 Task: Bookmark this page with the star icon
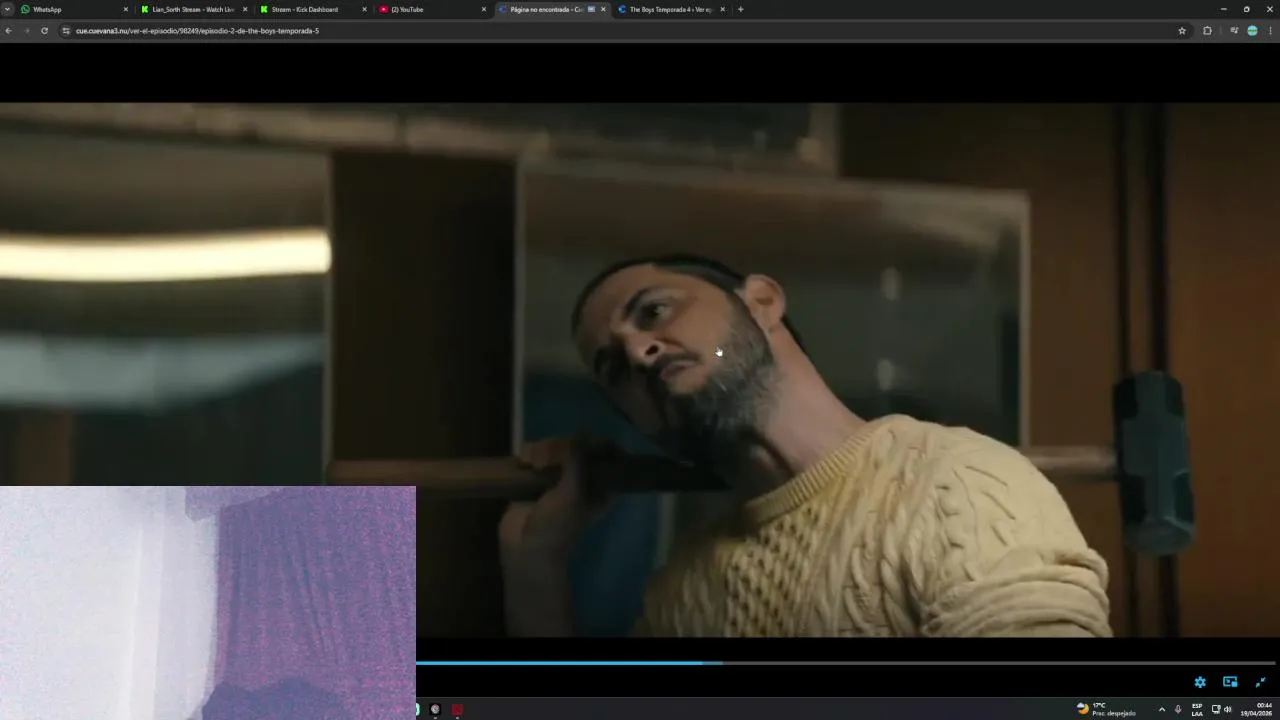1182,31
